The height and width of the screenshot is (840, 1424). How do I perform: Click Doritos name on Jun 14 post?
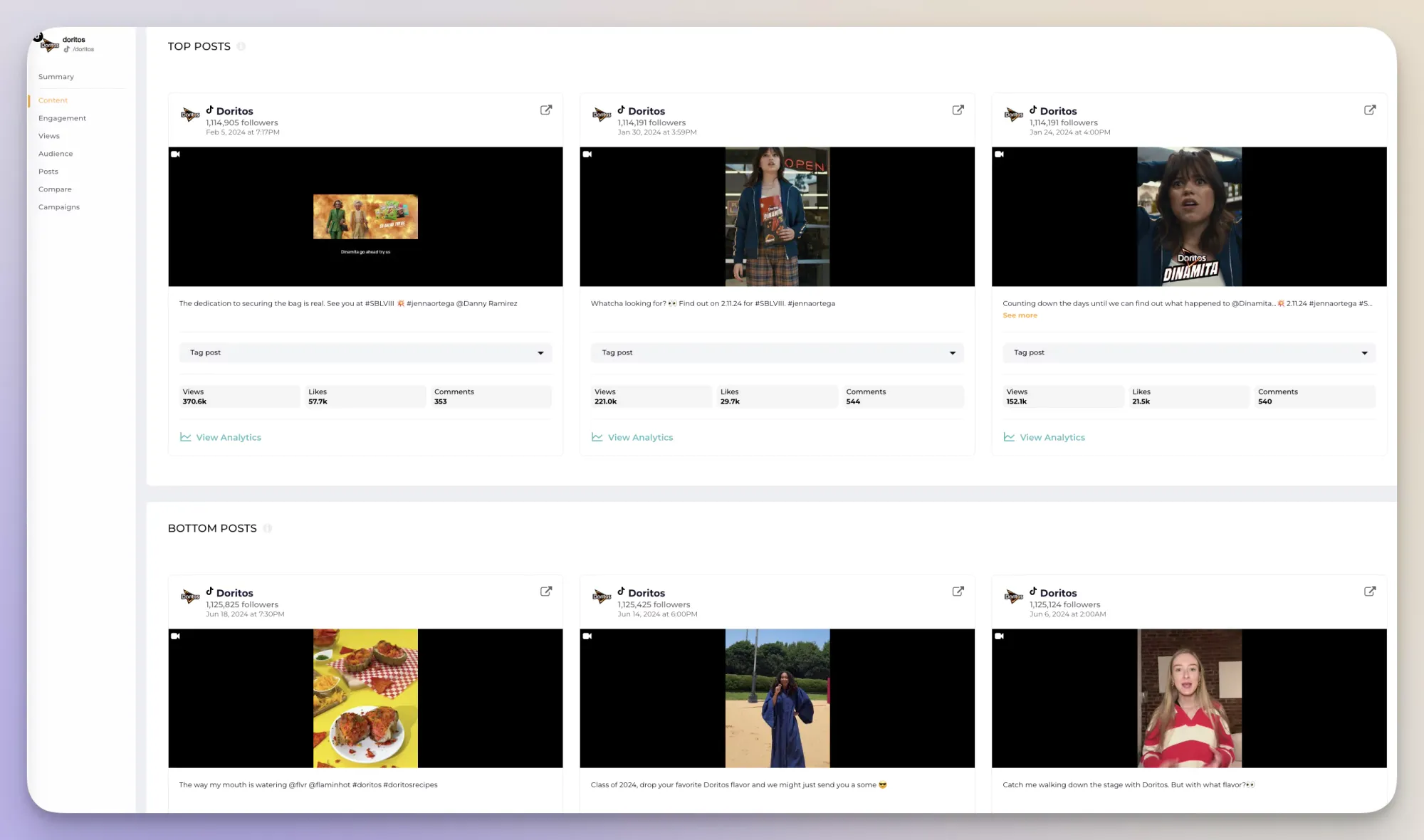coord(646,593)
